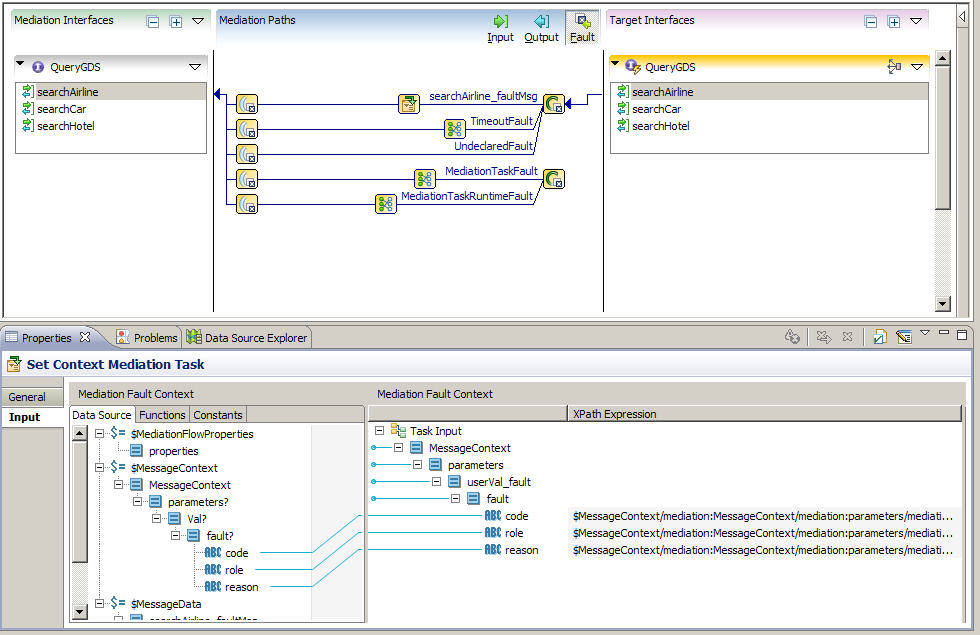This screenshot has width=980, height=635.
Task: Switch to the Problems tab
Action: pyautogui.click(x=146, y=338)
